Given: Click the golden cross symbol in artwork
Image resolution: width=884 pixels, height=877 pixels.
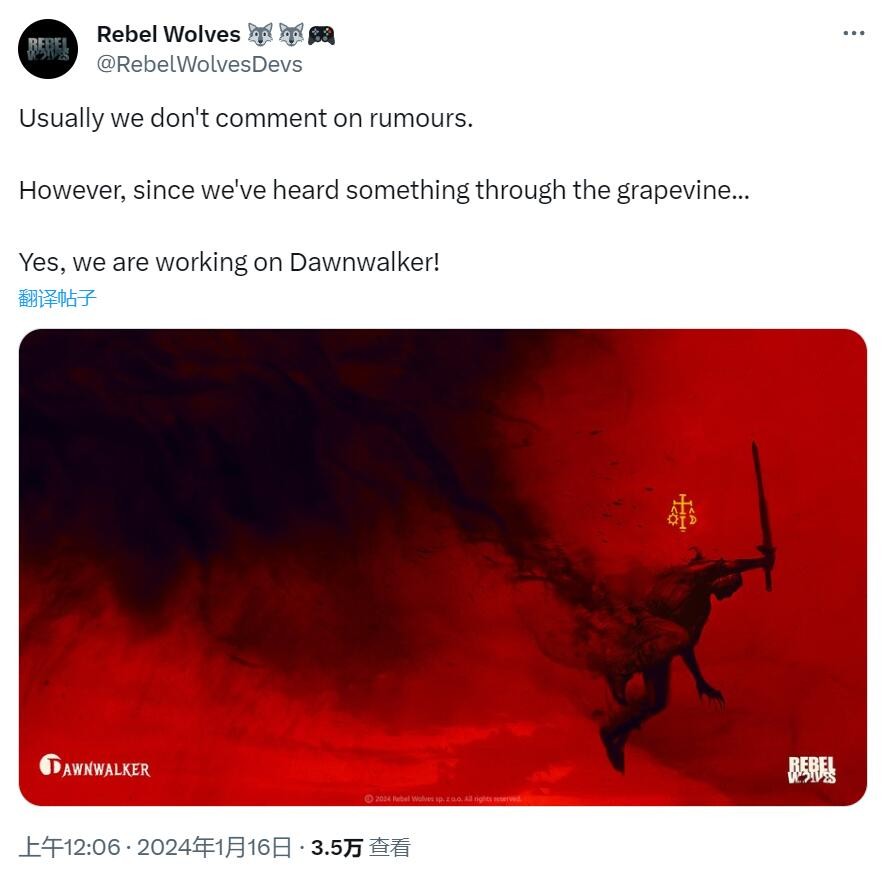Looking at the screenshot, I should click(x=682, y=513).
